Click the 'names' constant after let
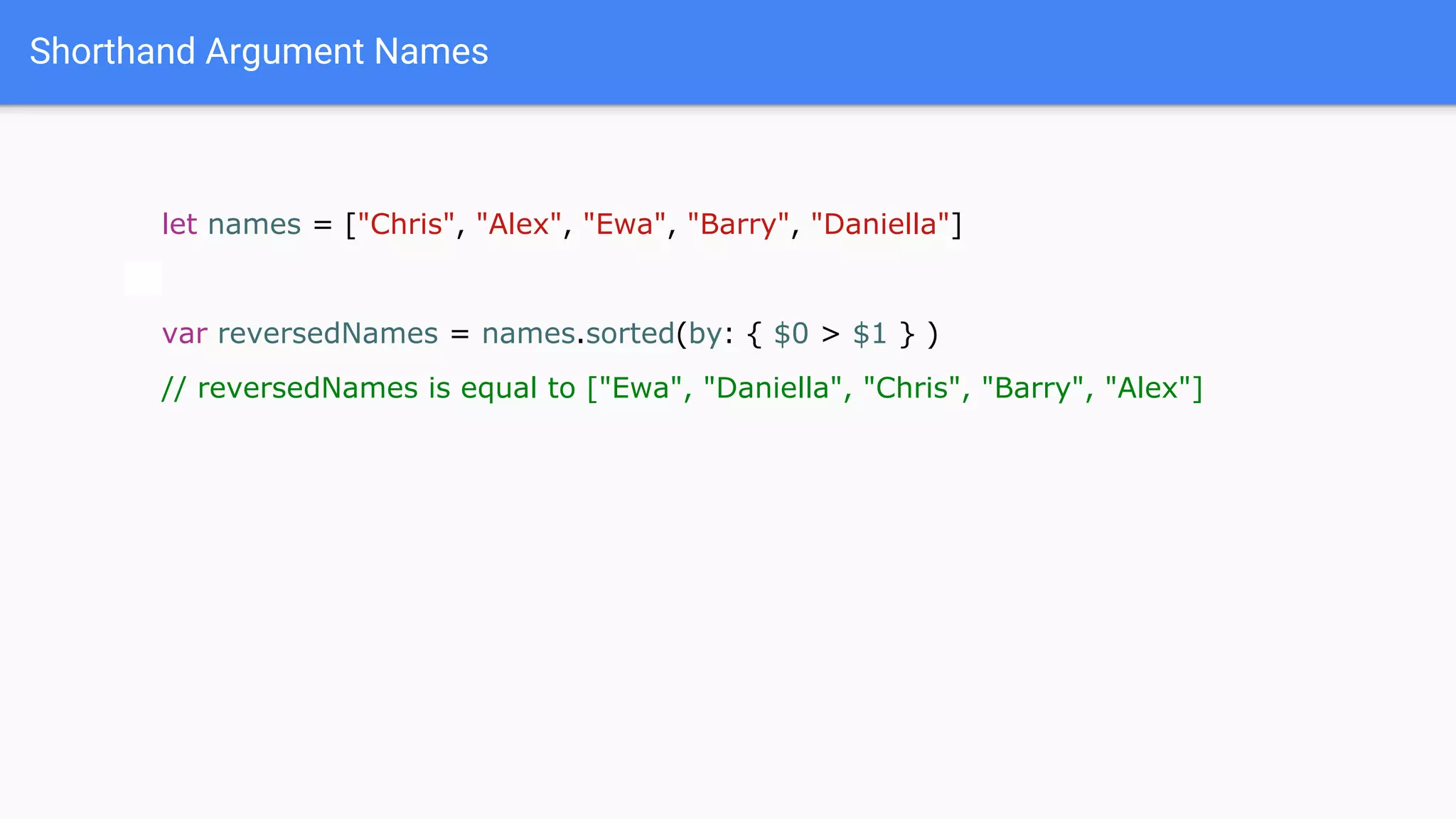This screenshot has height=819, width=1456. (x=254, y=225)
